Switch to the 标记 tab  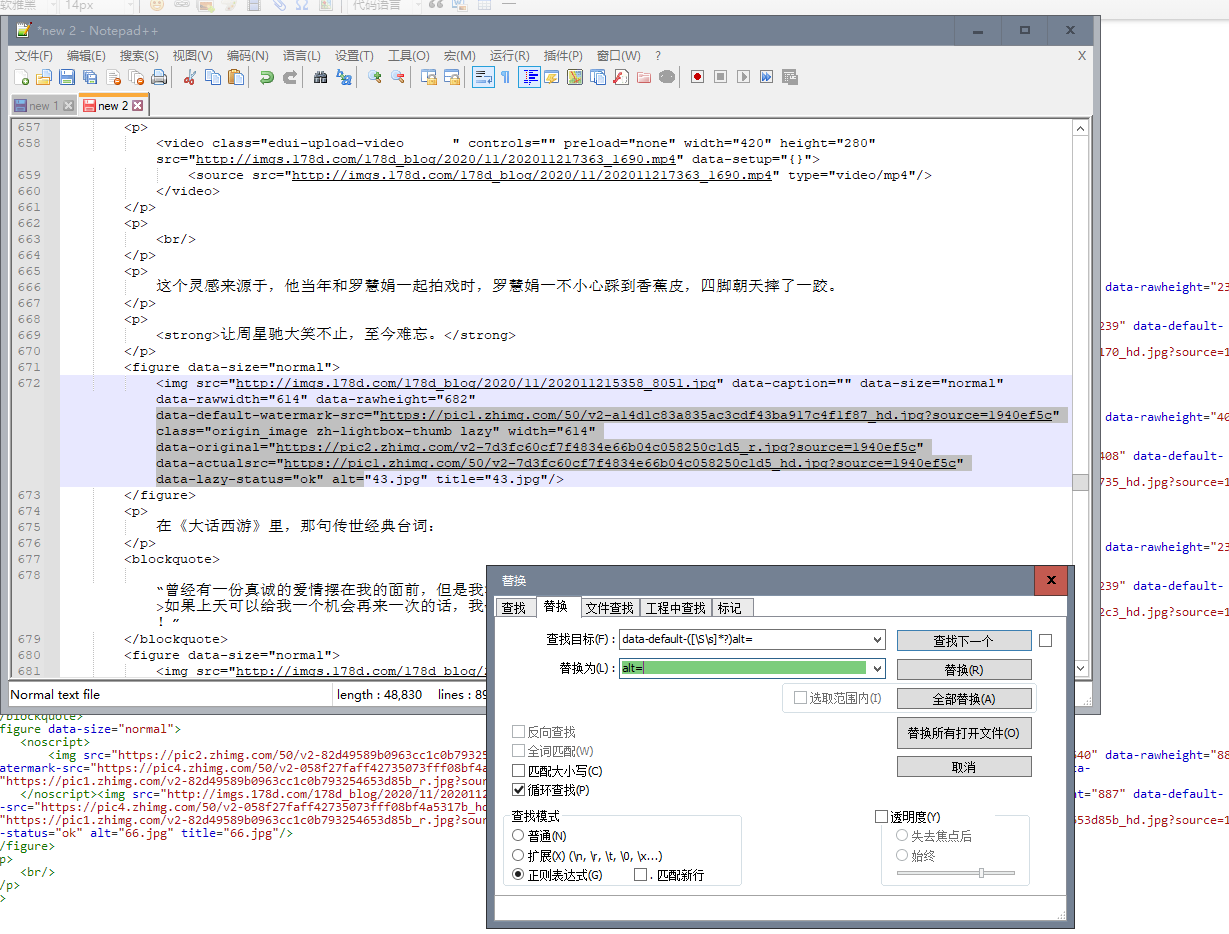pyautogui.click(x=730, y=608)
